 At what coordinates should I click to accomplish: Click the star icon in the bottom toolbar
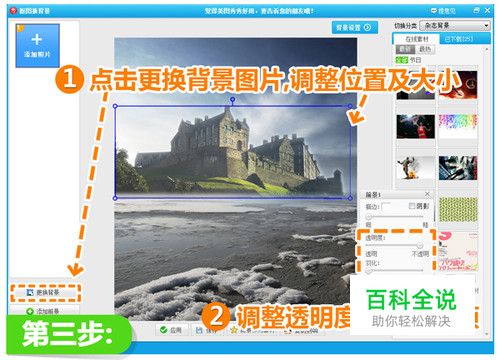234,330
